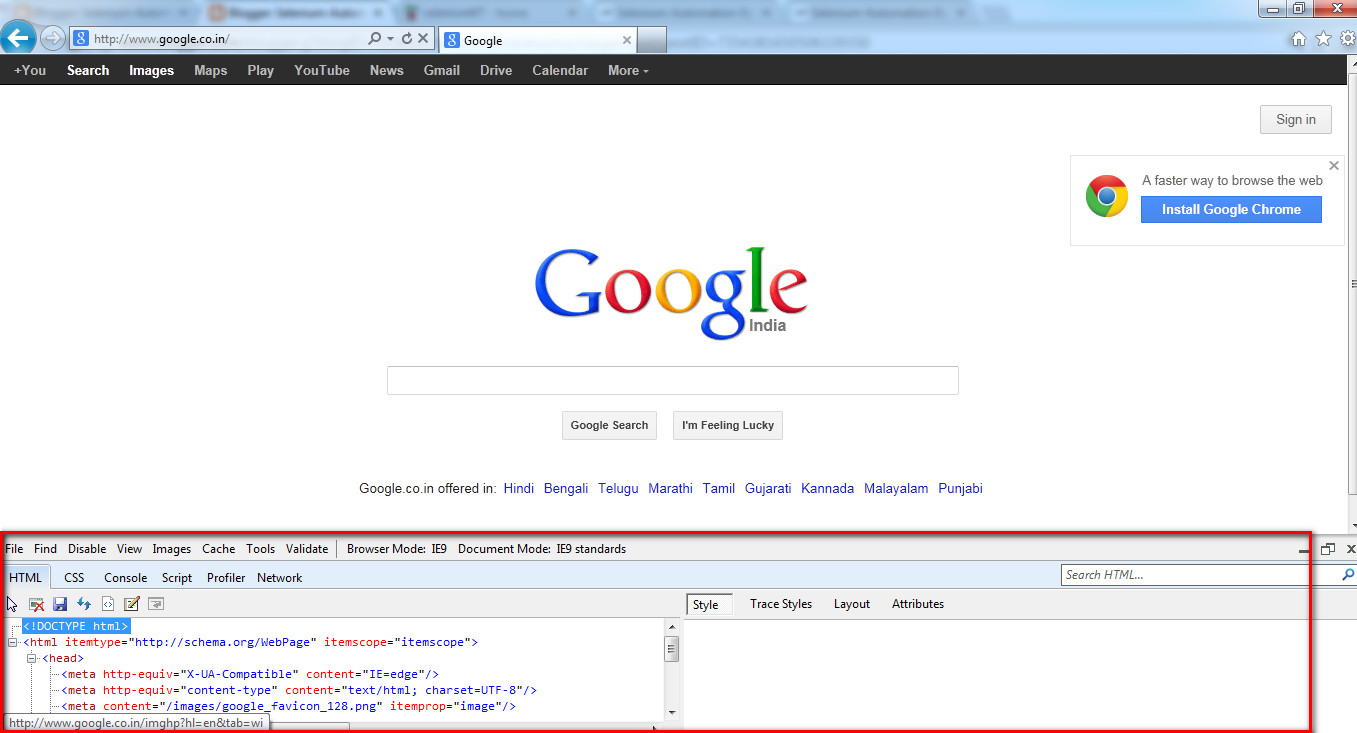The width and height of the screenshot is (1357, 733).
Task: Click the Install Google Chrome button
Action: (x=1231, y=209)
